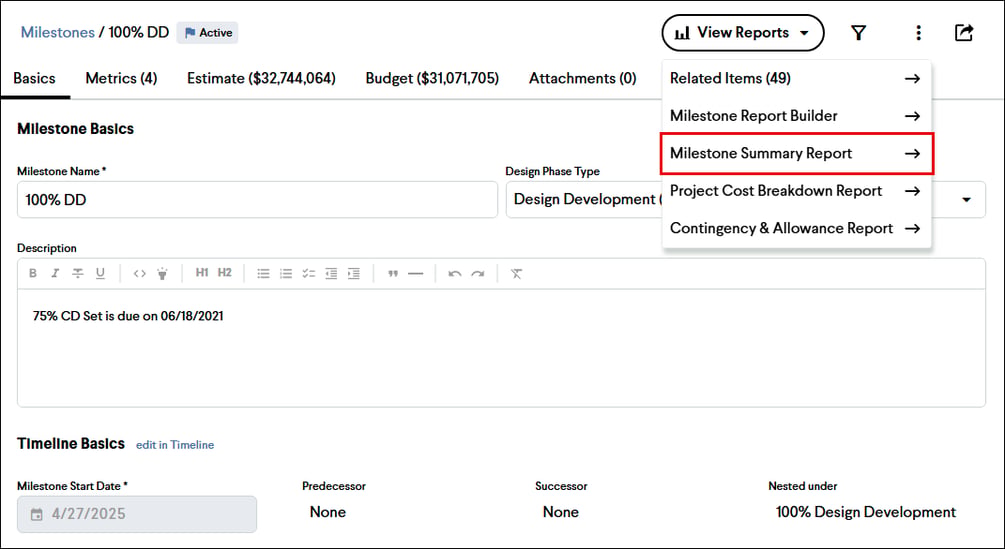Open the filter funnel icon
Viewport: 1005px width, 549px height.
pos(858,33)
